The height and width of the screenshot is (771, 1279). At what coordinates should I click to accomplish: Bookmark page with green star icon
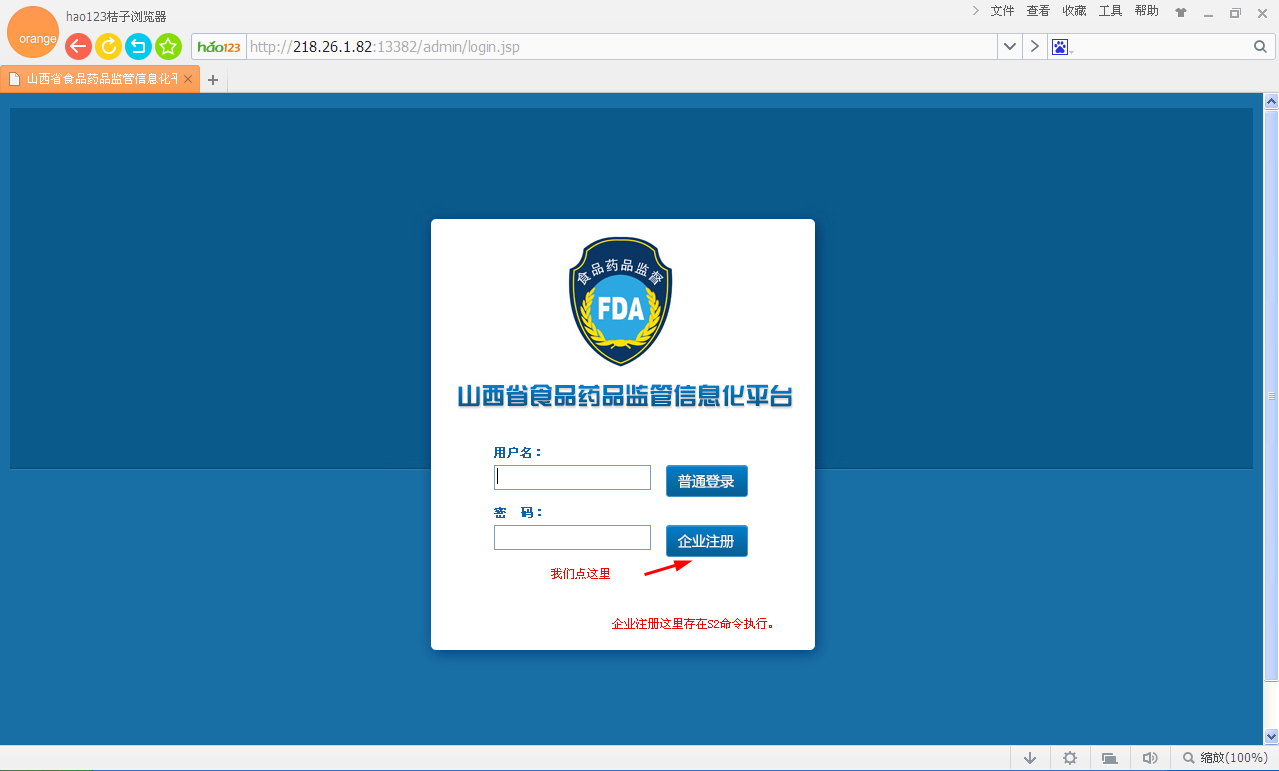coord(168,46)
